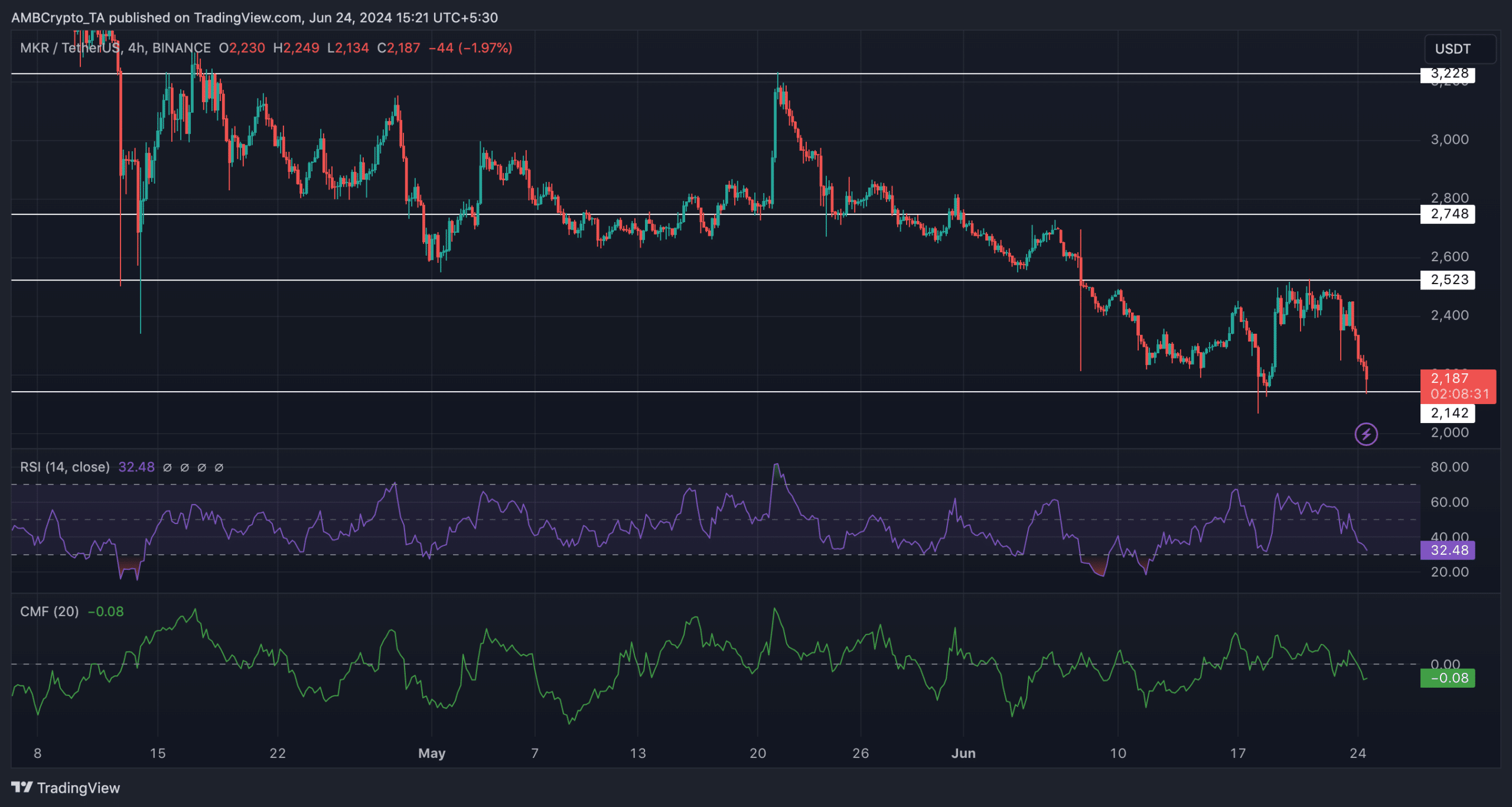Click the −44 (−1.97%) change value
The image size is (1512, 807).
pos(470,48)
